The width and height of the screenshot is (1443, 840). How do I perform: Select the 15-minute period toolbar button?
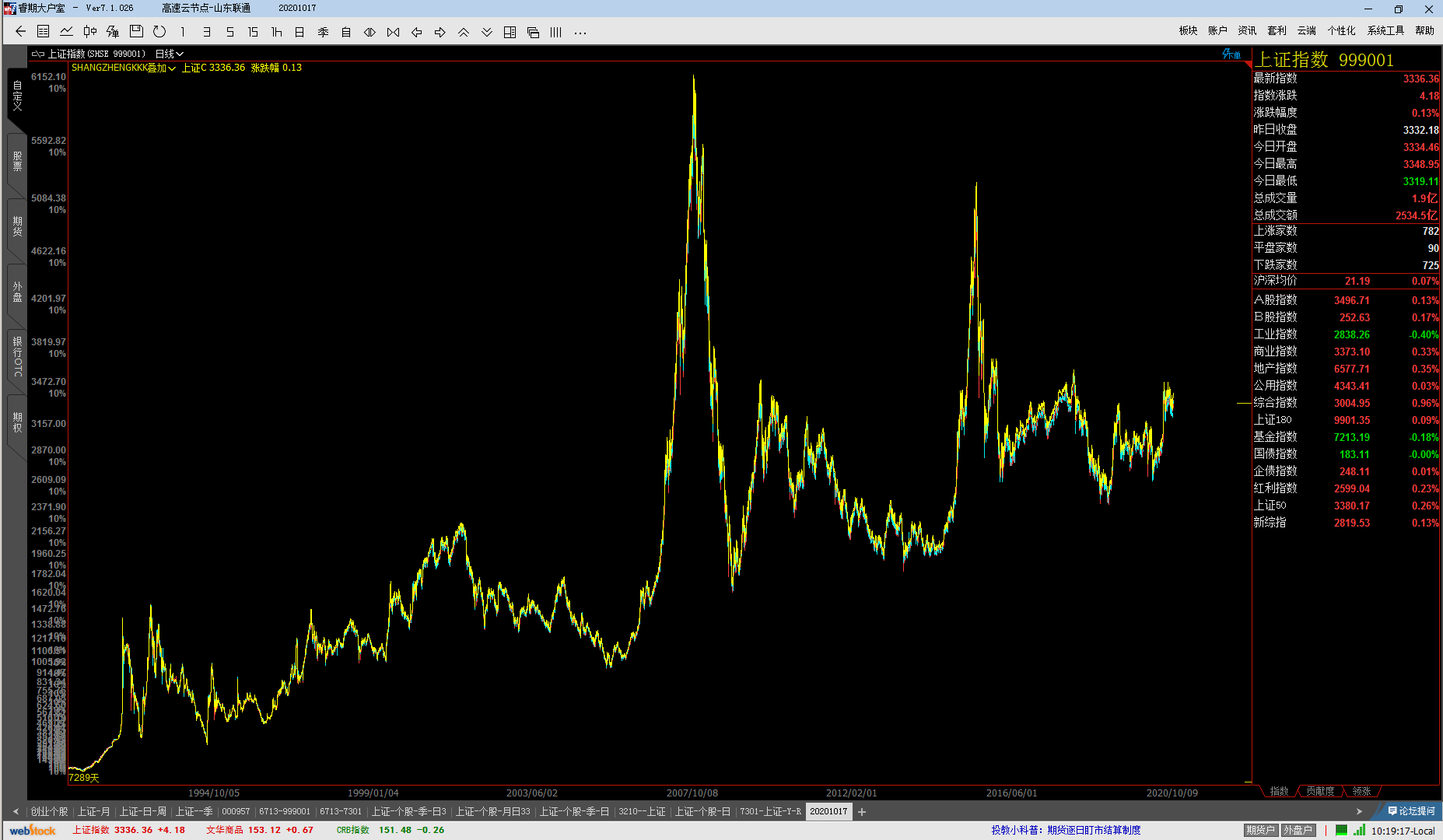pos(253,32)
